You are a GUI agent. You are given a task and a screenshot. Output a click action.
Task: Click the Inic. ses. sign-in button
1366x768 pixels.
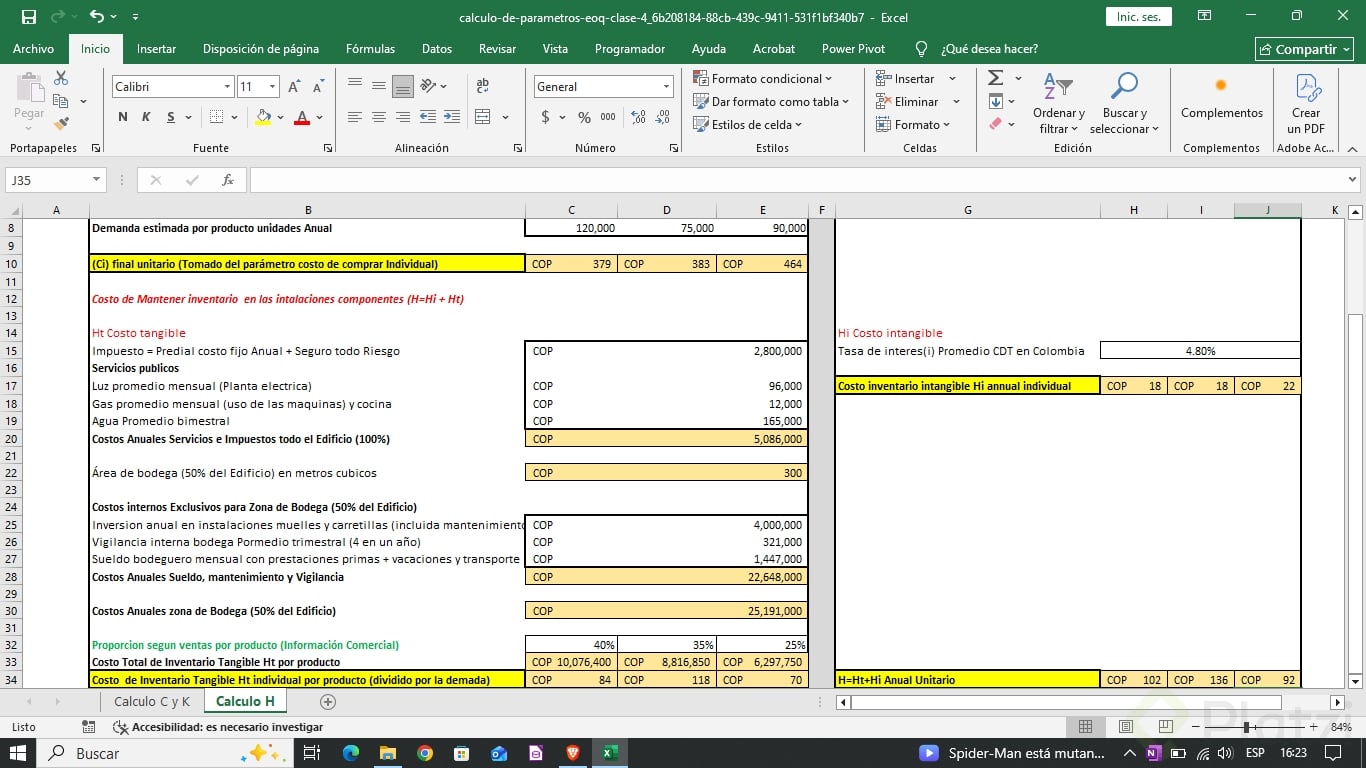click(x=1138, y=17)
